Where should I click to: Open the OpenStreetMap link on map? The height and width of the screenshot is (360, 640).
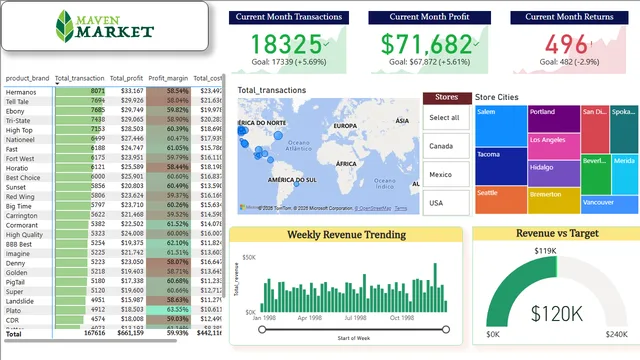pos(373,208)
